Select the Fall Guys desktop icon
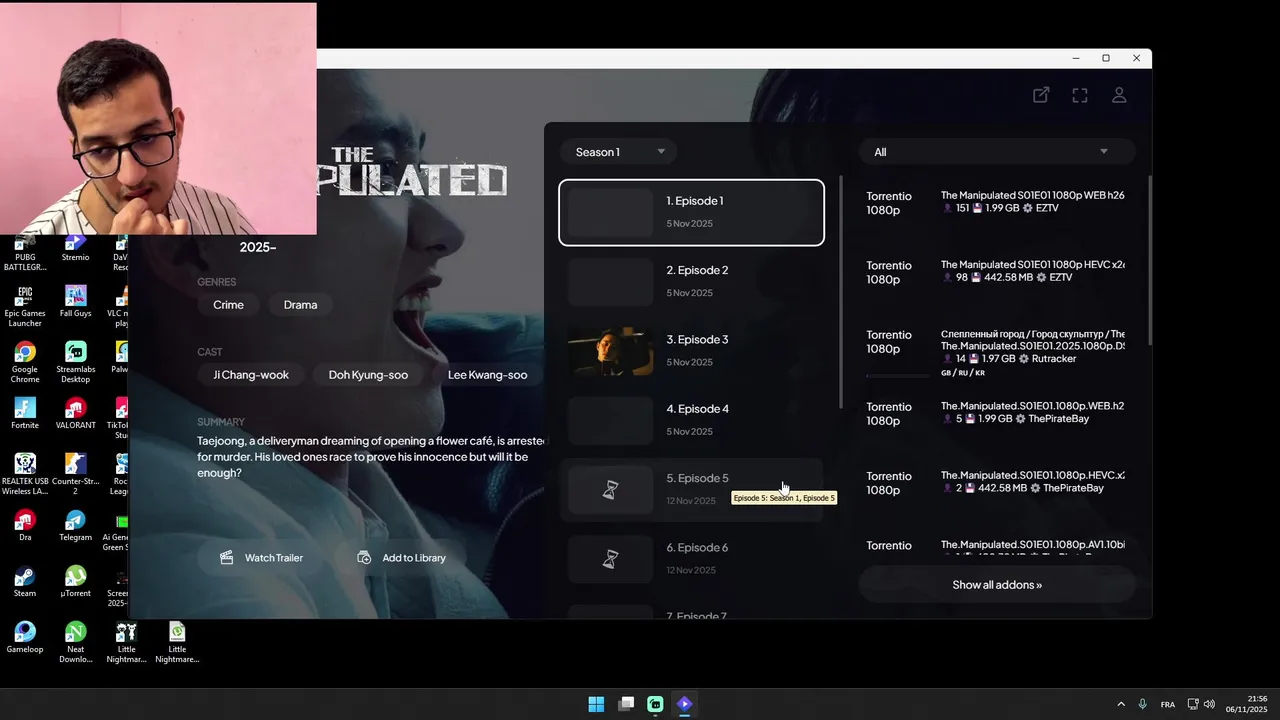1280x720 pixels. tap(75, 301)
